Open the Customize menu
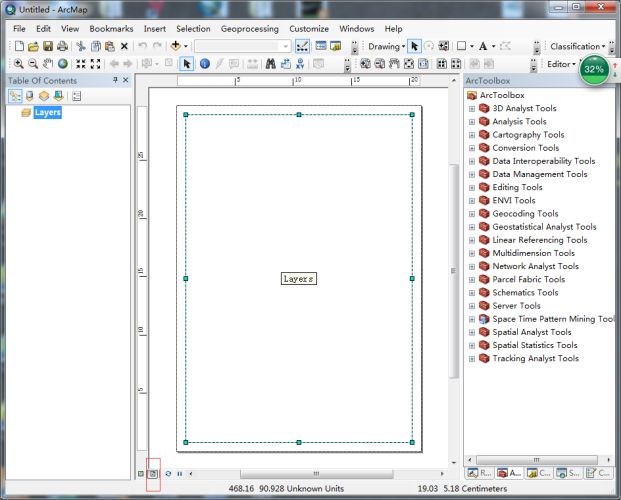 click(309, 29)
